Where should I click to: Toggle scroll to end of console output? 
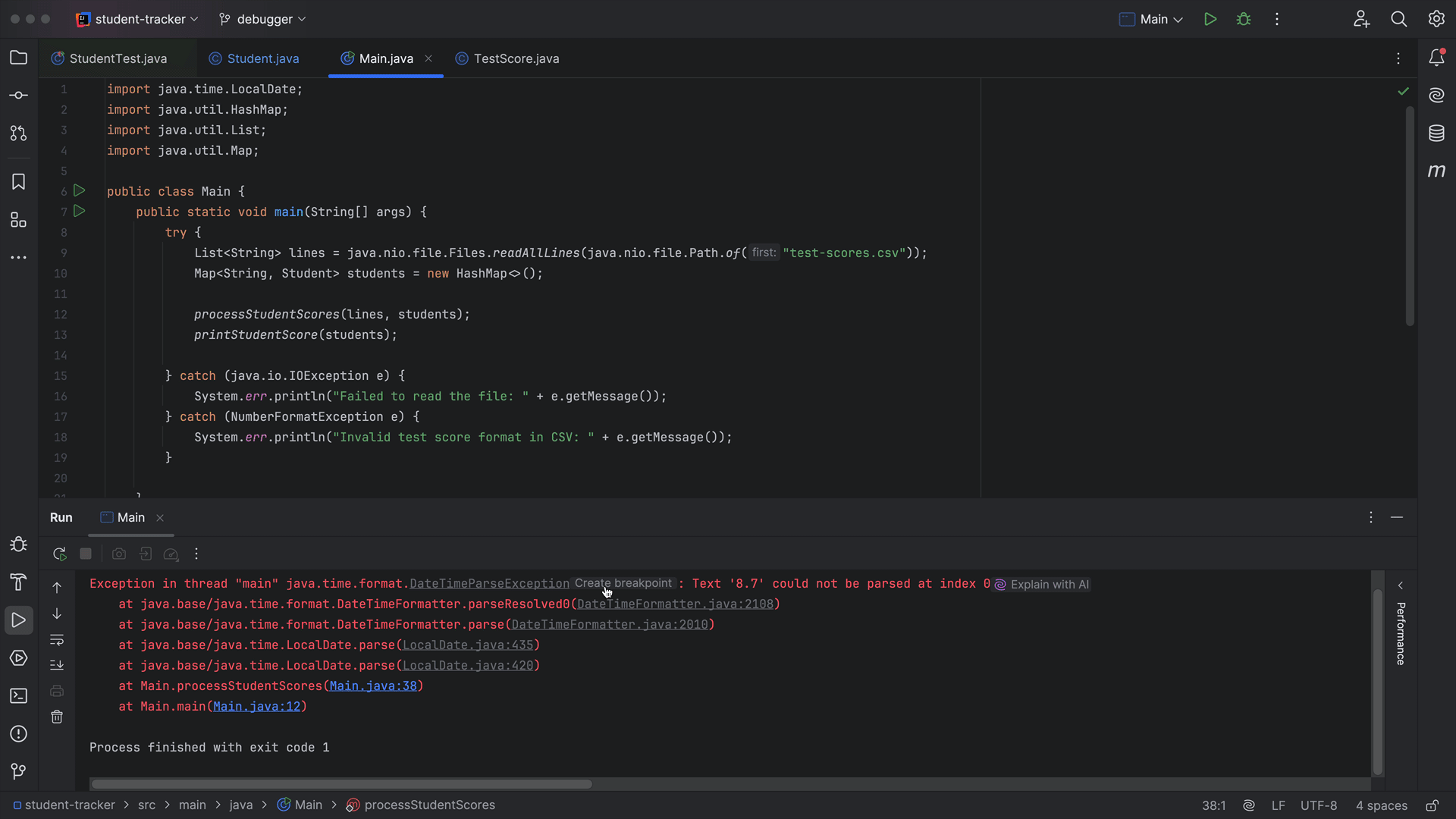(x=57, y=665)
